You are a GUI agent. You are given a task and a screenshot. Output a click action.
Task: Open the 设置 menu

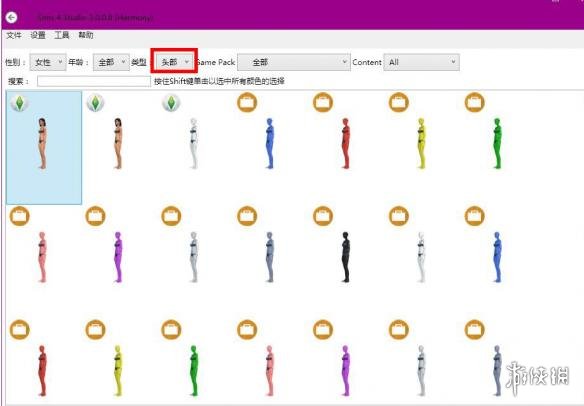tap(38, 35)
